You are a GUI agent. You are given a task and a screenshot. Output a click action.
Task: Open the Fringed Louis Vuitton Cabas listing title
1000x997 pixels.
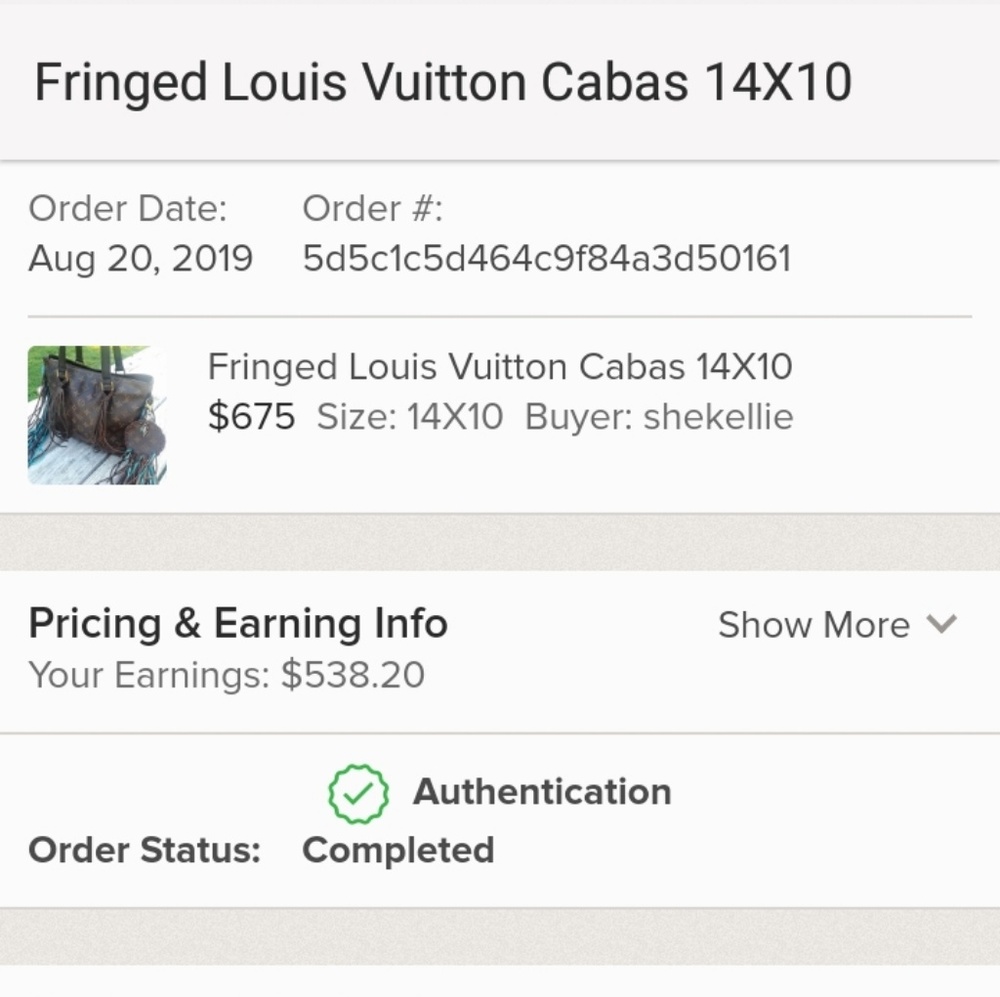[500, 367]
